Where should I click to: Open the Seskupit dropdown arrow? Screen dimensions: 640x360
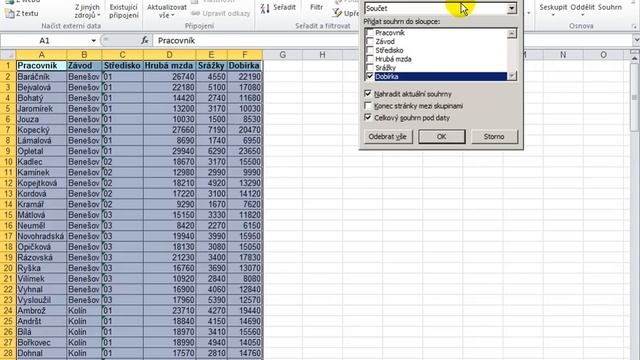click(553, 15)
